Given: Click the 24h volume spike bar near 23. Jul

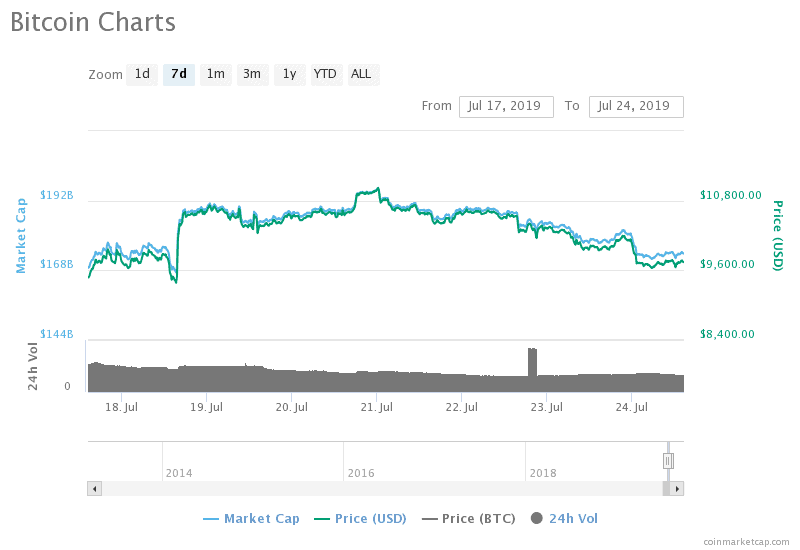Looking at the screenshot, I should coord(532,369).
